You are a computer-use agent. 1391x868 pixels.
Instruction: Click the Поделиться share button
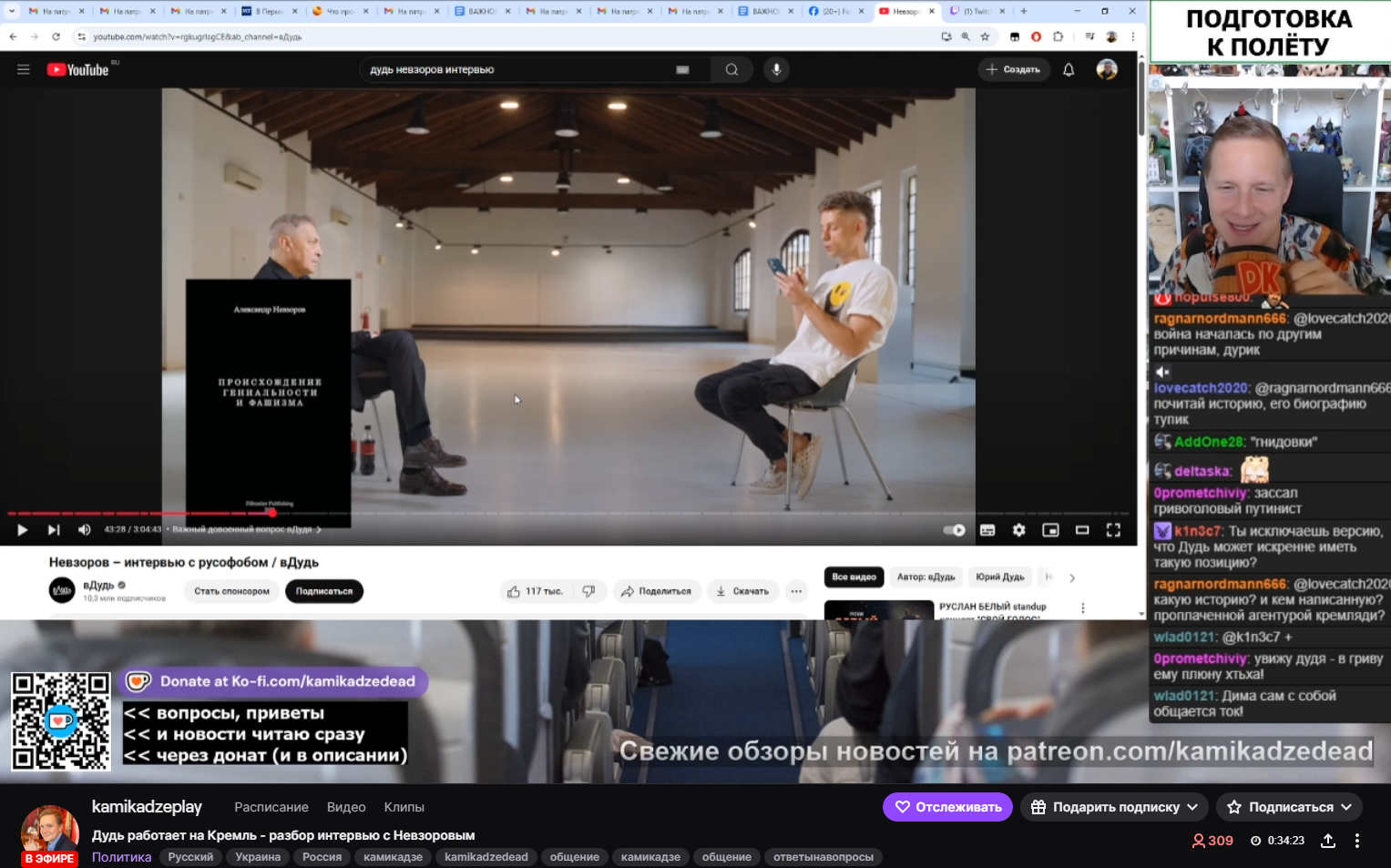657,591
